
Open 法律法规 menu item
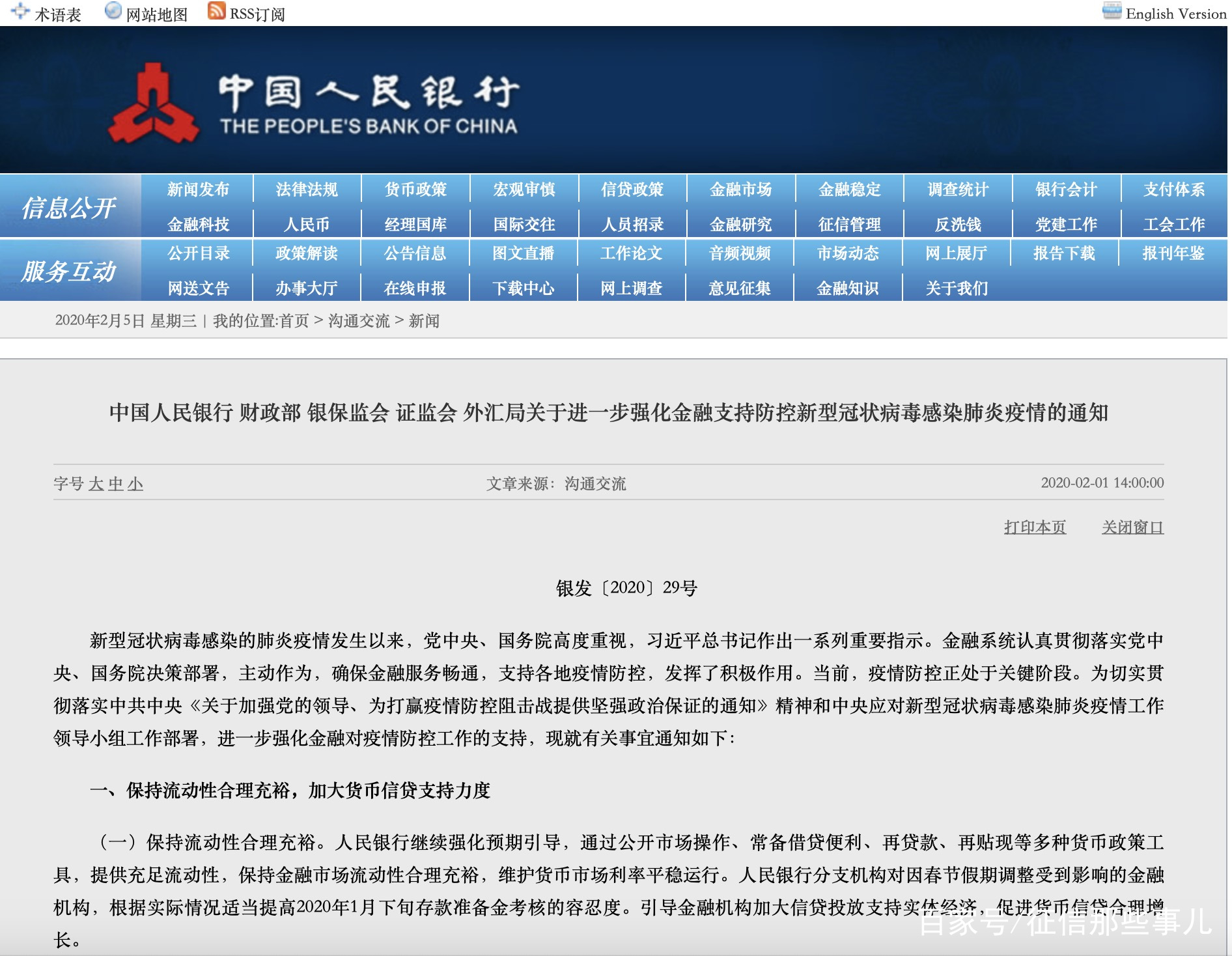pyautogui.click(x=307, y=190)
